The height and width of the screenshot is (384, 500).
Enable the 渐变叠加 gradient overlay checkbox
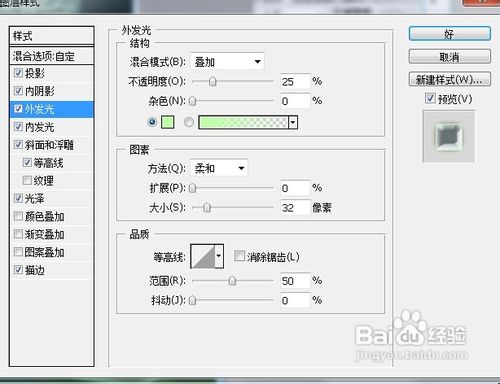point(18,234)
